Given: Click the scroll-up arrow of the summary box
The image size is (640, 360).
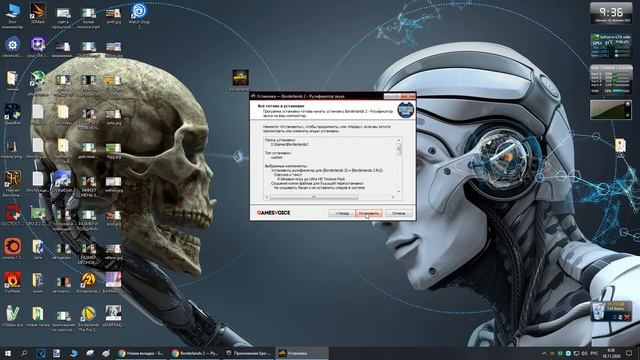Looking at the screenshot, I should (398, 140).
